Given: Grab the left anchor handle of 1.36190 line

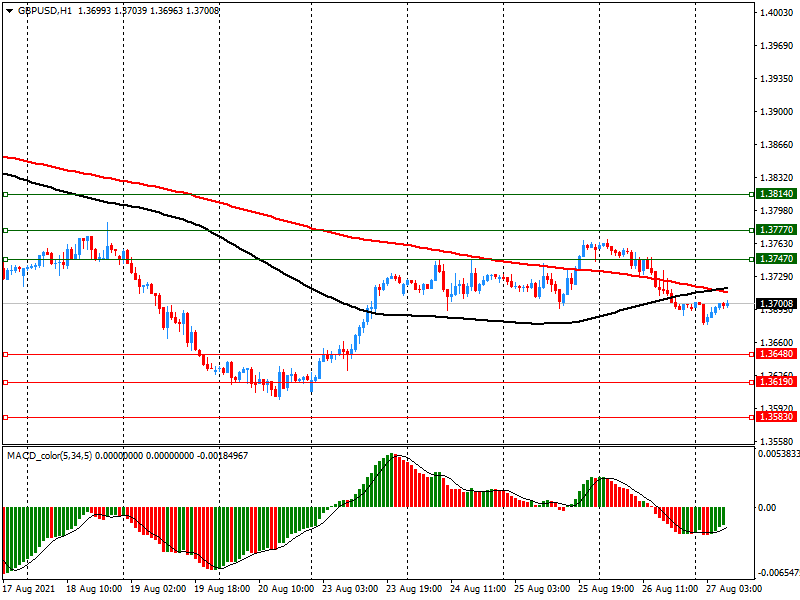Looking at the screenshot, I should point(6,383).
